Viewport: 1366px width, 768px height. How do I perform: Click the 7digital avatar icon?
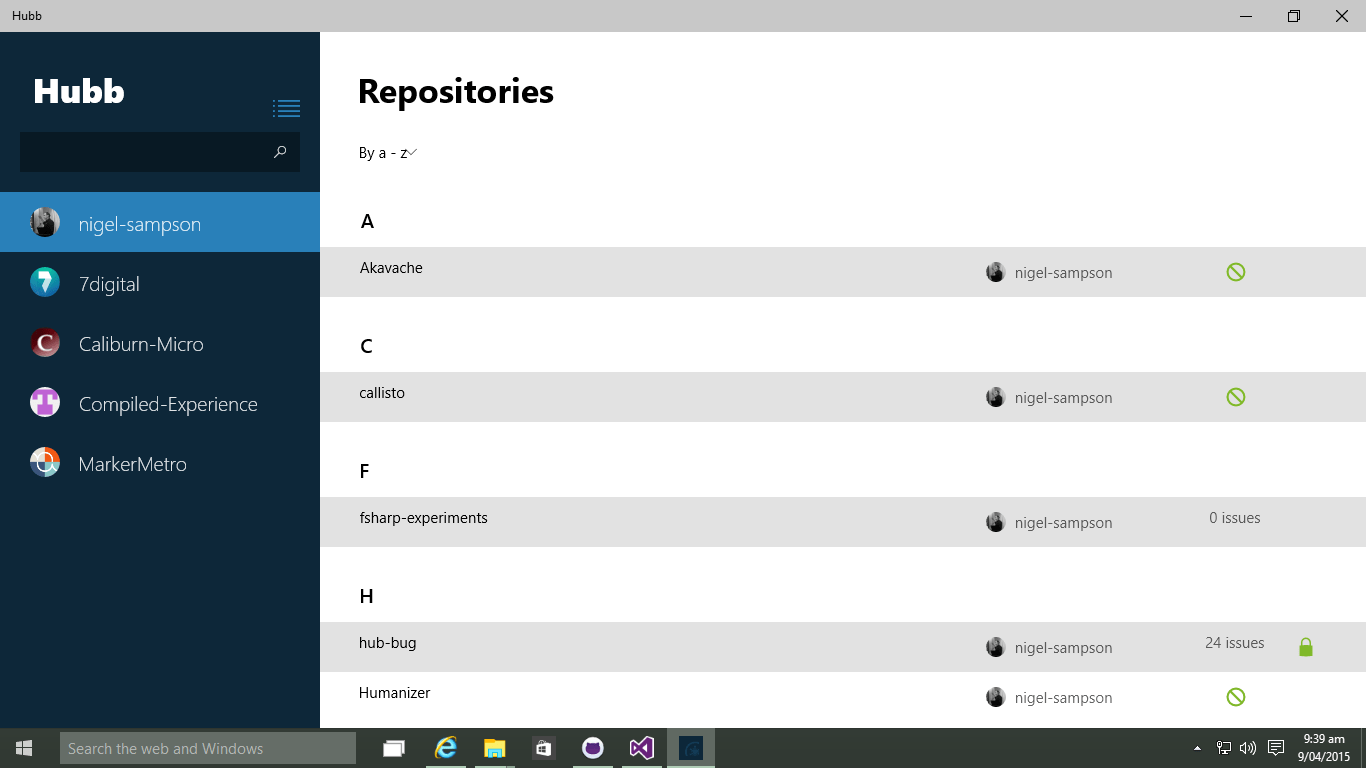[45, 282]
